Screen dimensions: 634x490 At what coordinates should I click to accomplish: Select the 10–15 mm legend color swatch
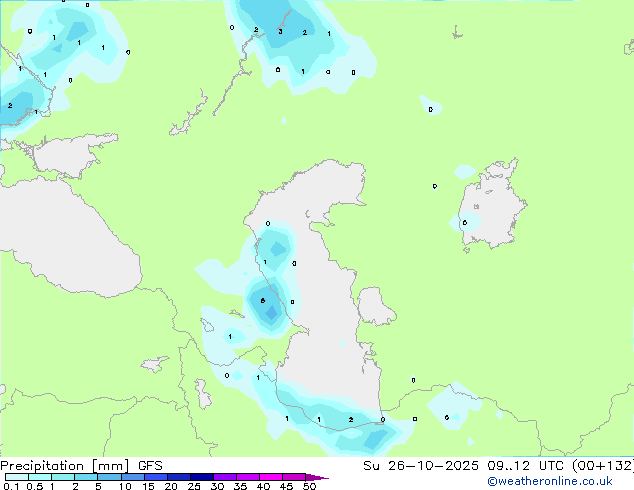coord(133,477)
